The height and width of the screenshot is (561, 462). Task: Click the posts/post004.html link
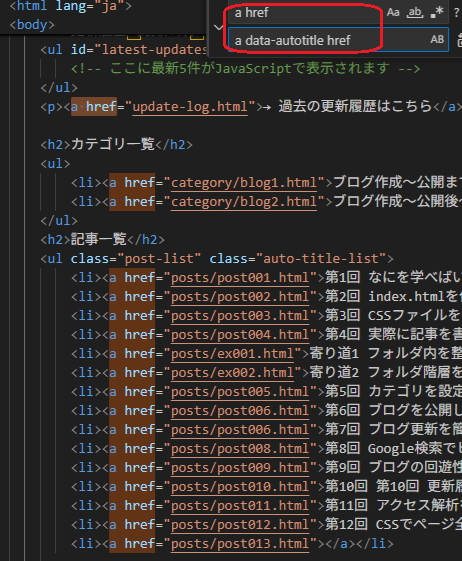pos(240,335)
